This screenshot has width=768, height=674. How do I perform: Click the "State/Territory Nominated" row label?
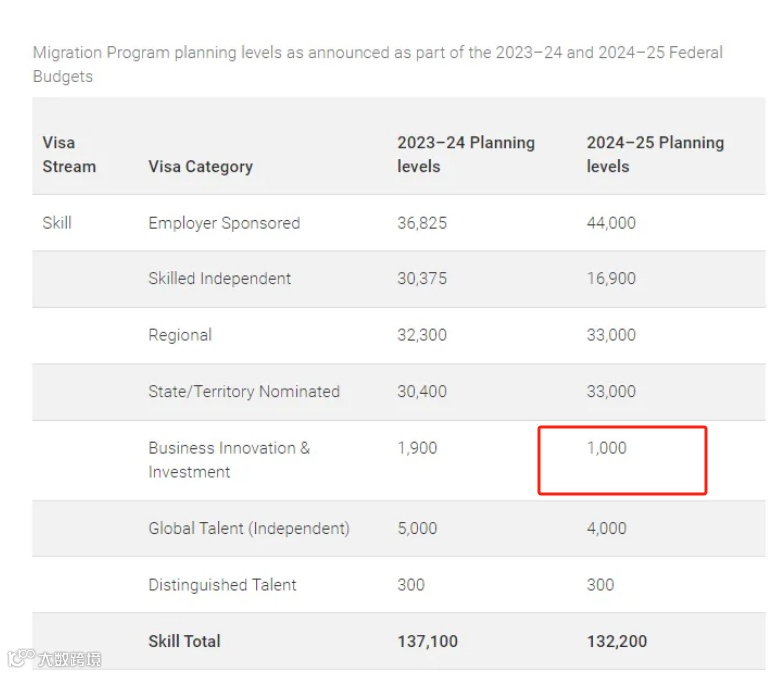coord(244,391)
